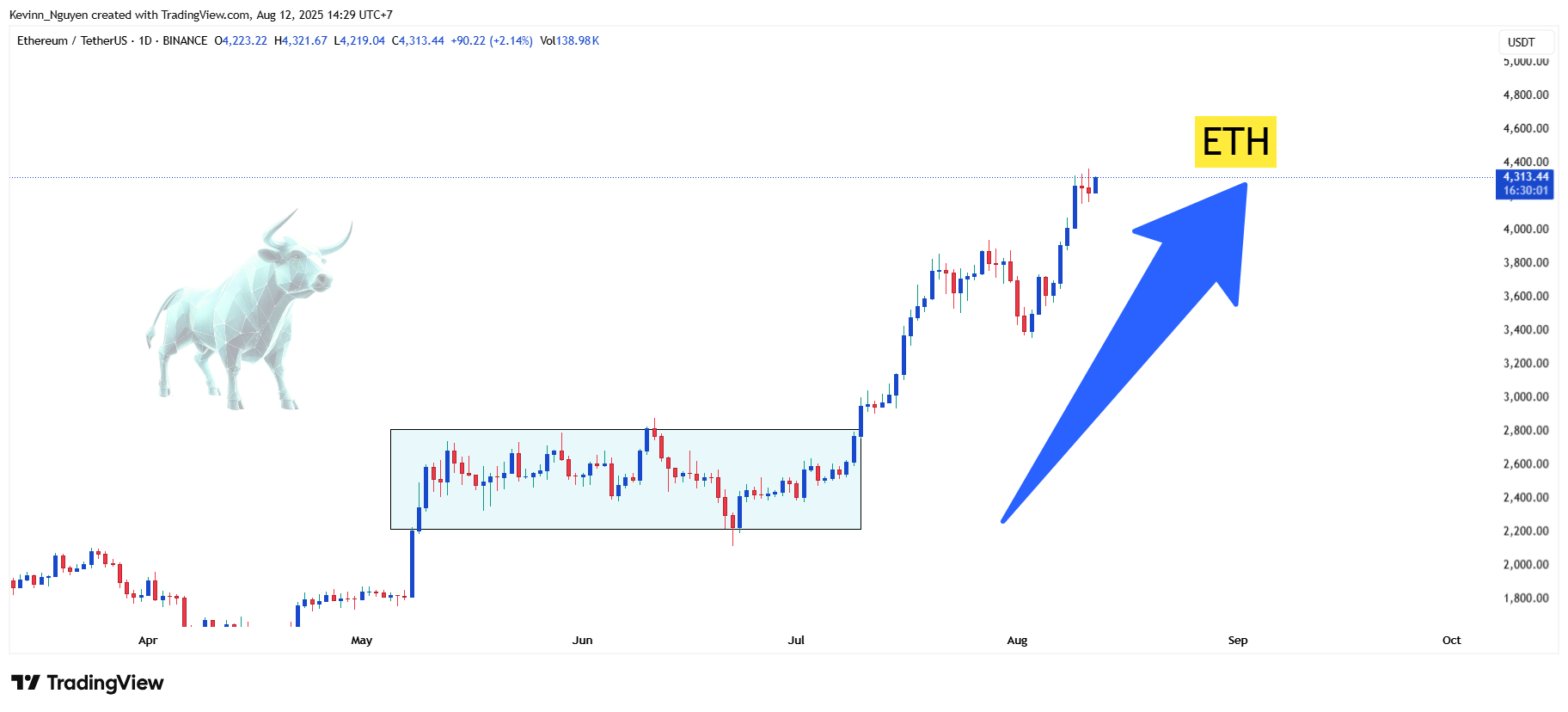
Task: Click the 1D interval label
Action: 145,40
